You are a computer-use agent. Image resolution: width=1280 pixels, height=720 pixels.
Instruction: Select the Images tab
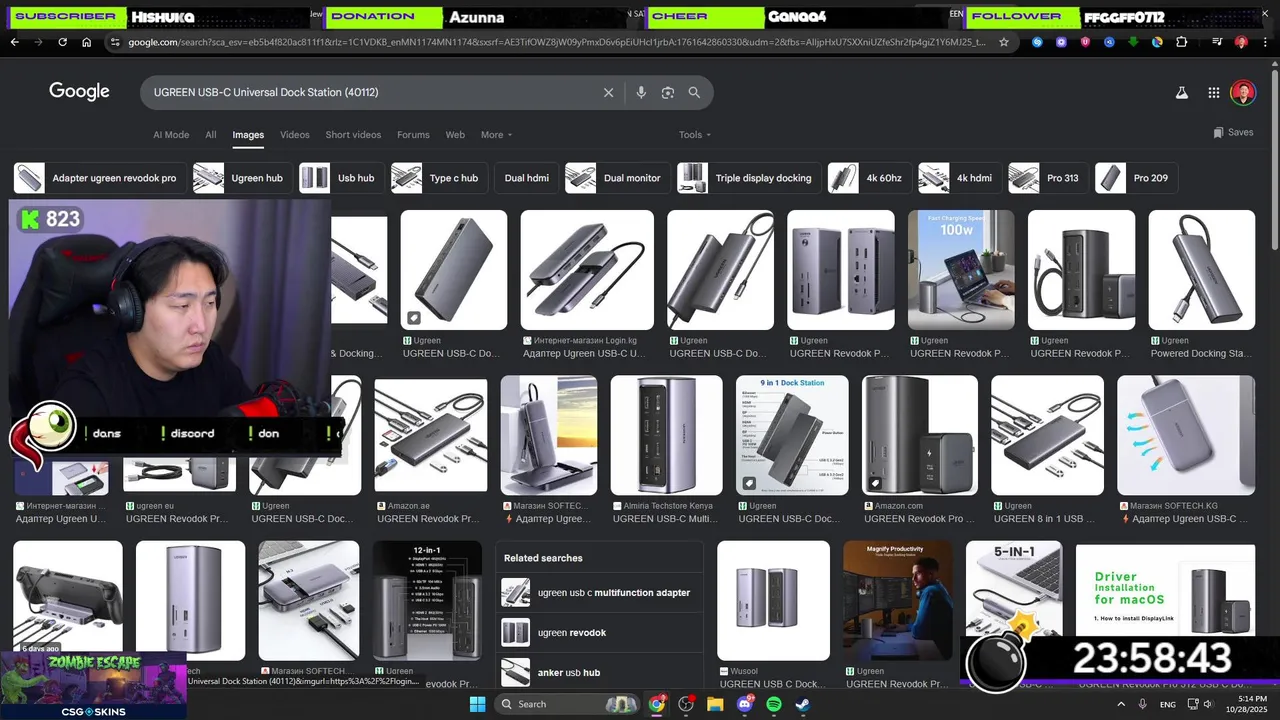coord(248,135)
